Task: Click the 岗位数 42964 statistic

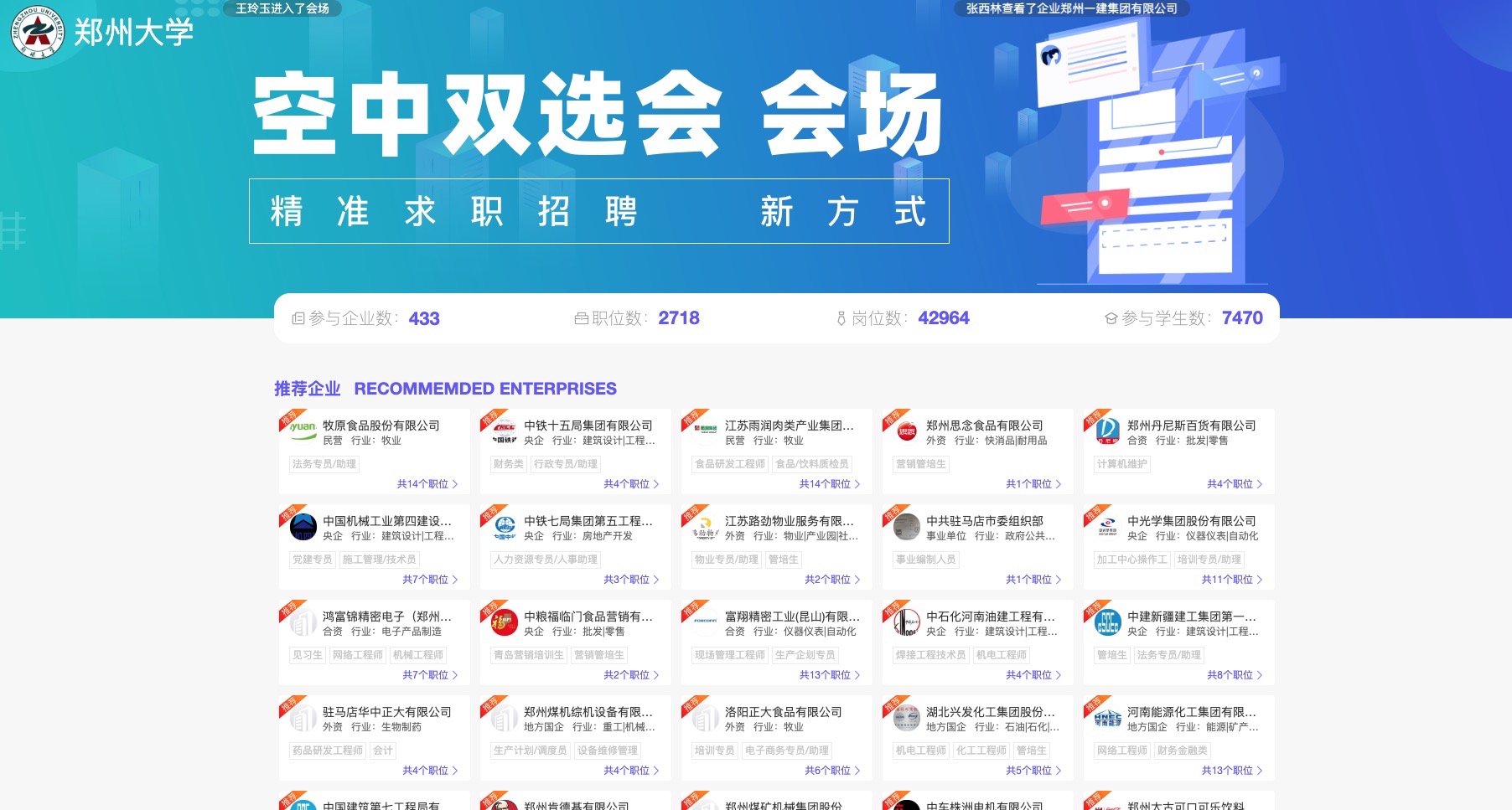Action: pyautogui.click(x=903, y=318)
